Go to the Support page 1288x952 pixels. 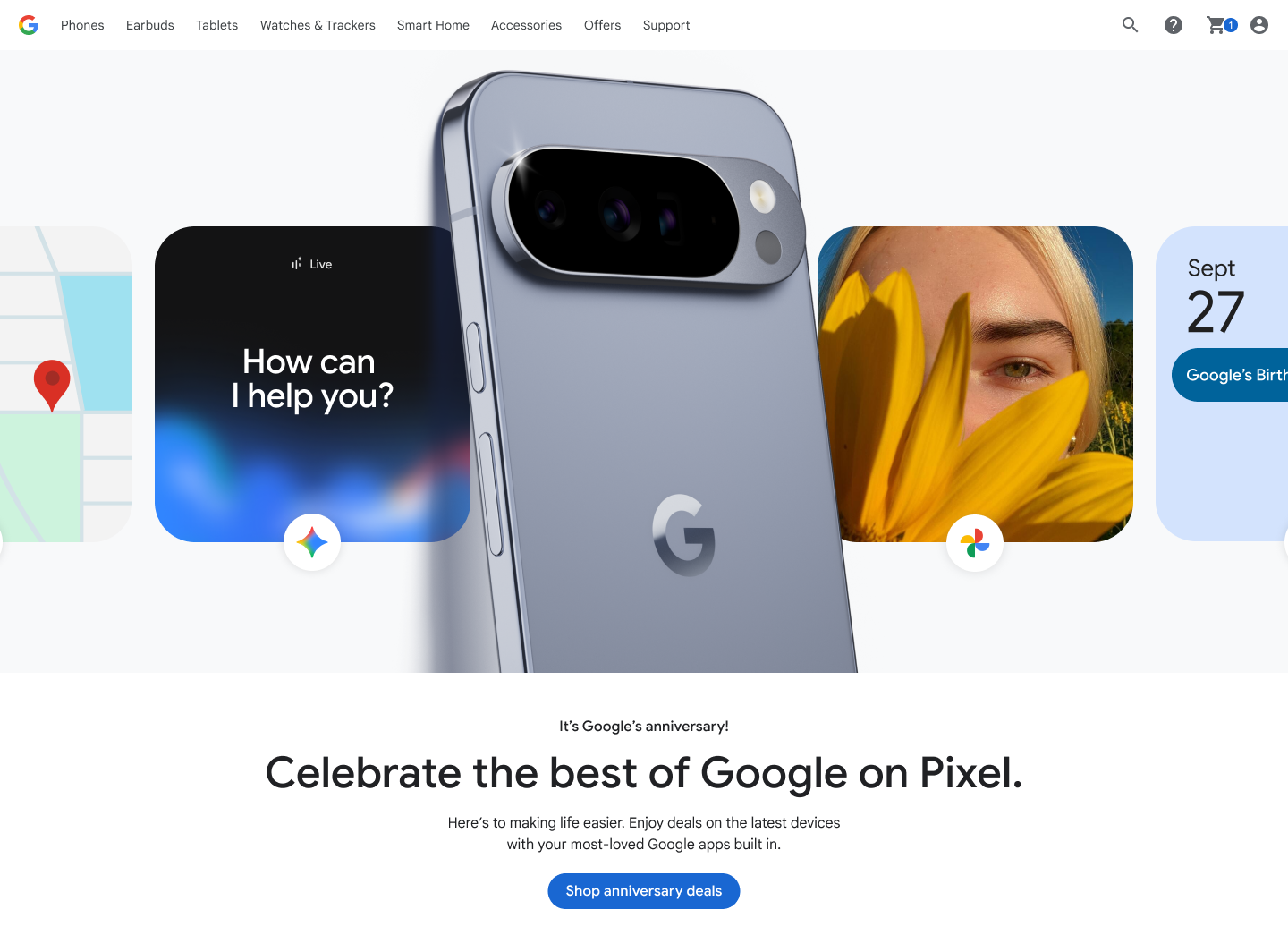[x=666, y=25]
